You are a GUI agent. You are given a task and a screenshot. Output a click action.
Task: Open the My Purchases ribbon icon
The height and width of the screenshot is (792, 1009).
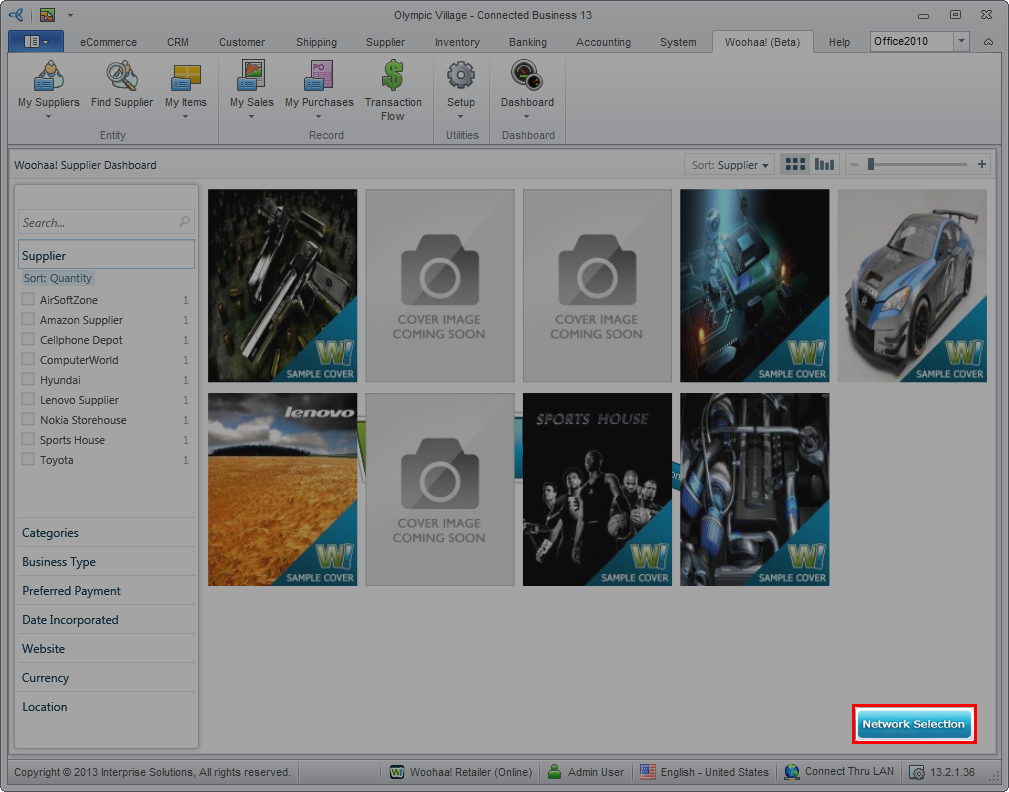(319, 76)
